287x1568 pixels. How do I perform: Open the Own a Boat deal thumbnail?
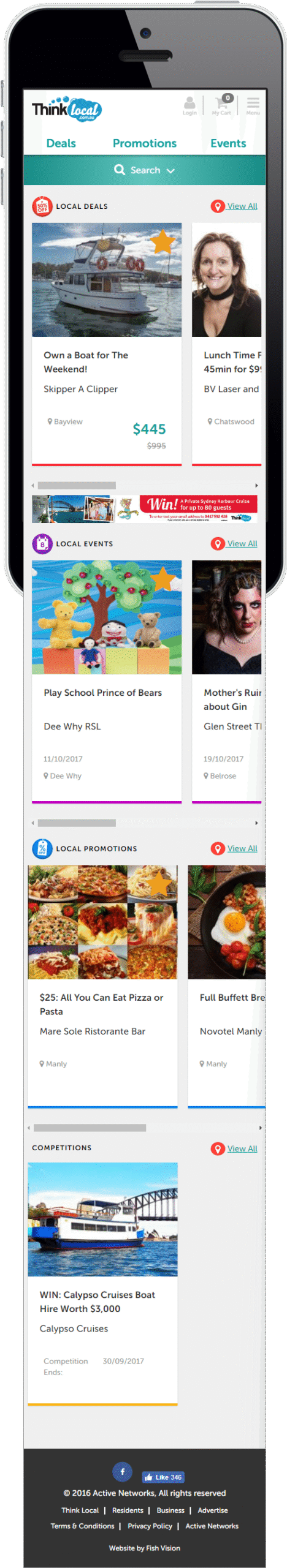pos(107,280)
